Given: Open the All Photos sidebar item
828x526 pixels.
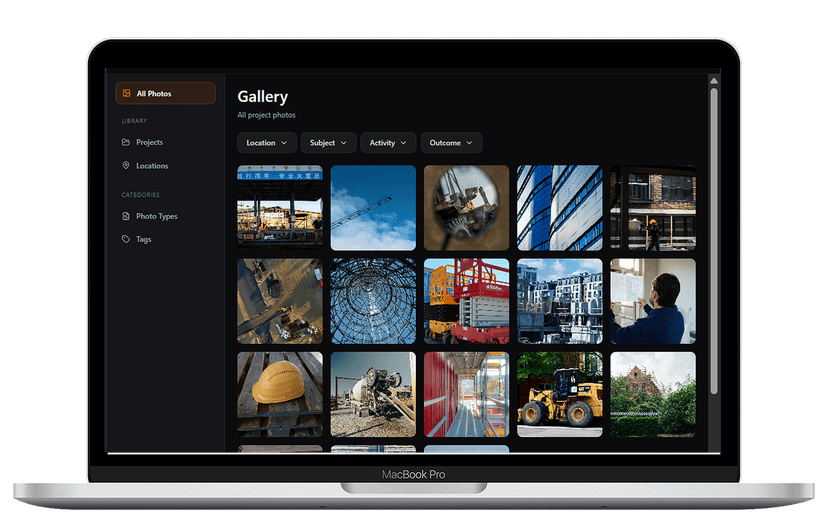Looking at the screenshot, I should point(165,93).
